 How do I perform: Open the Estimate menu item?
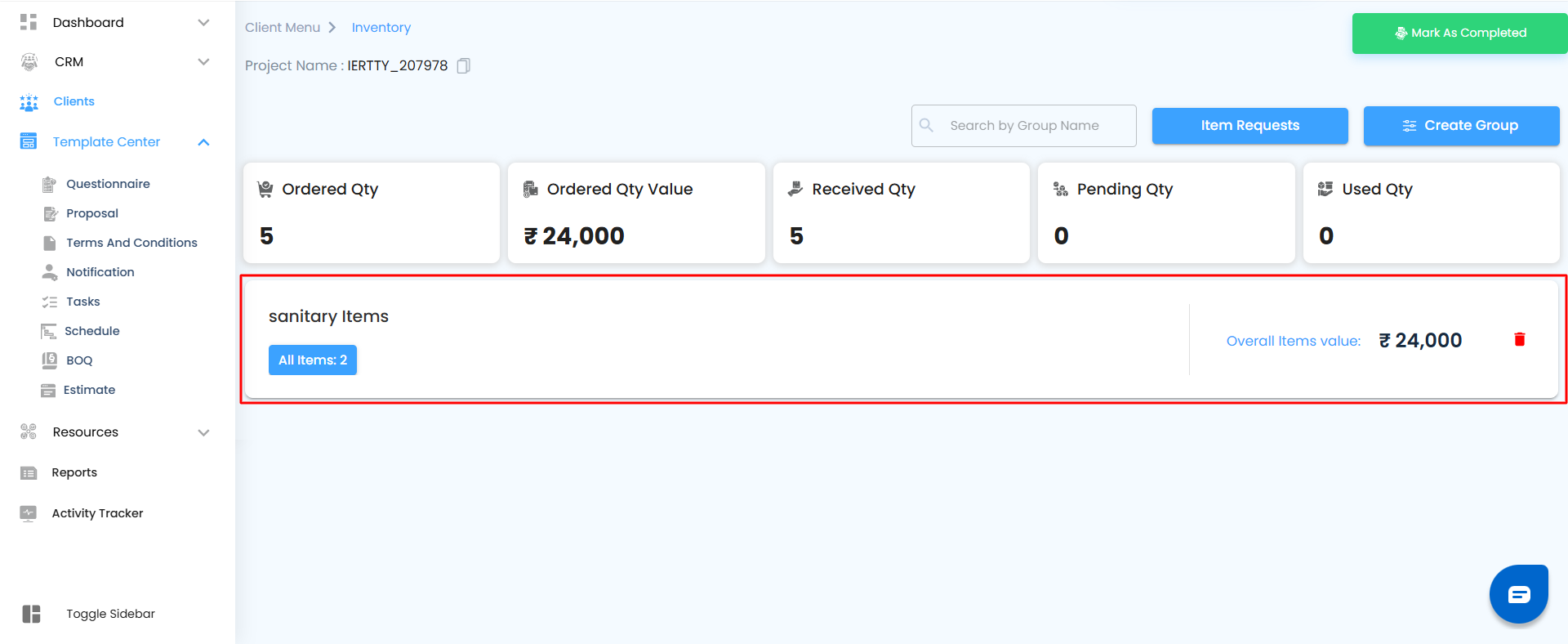(x=89, y=390)
